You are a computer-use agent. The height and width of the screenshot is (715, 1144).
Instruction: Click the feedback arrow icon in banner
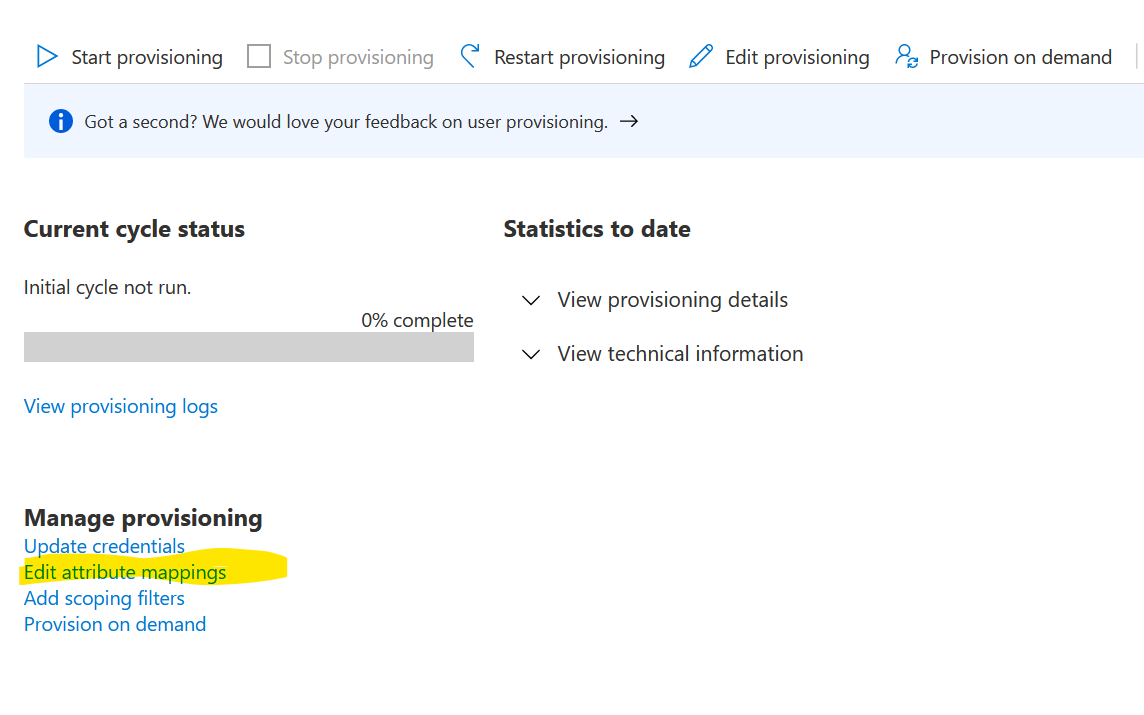tap(629, 121)
